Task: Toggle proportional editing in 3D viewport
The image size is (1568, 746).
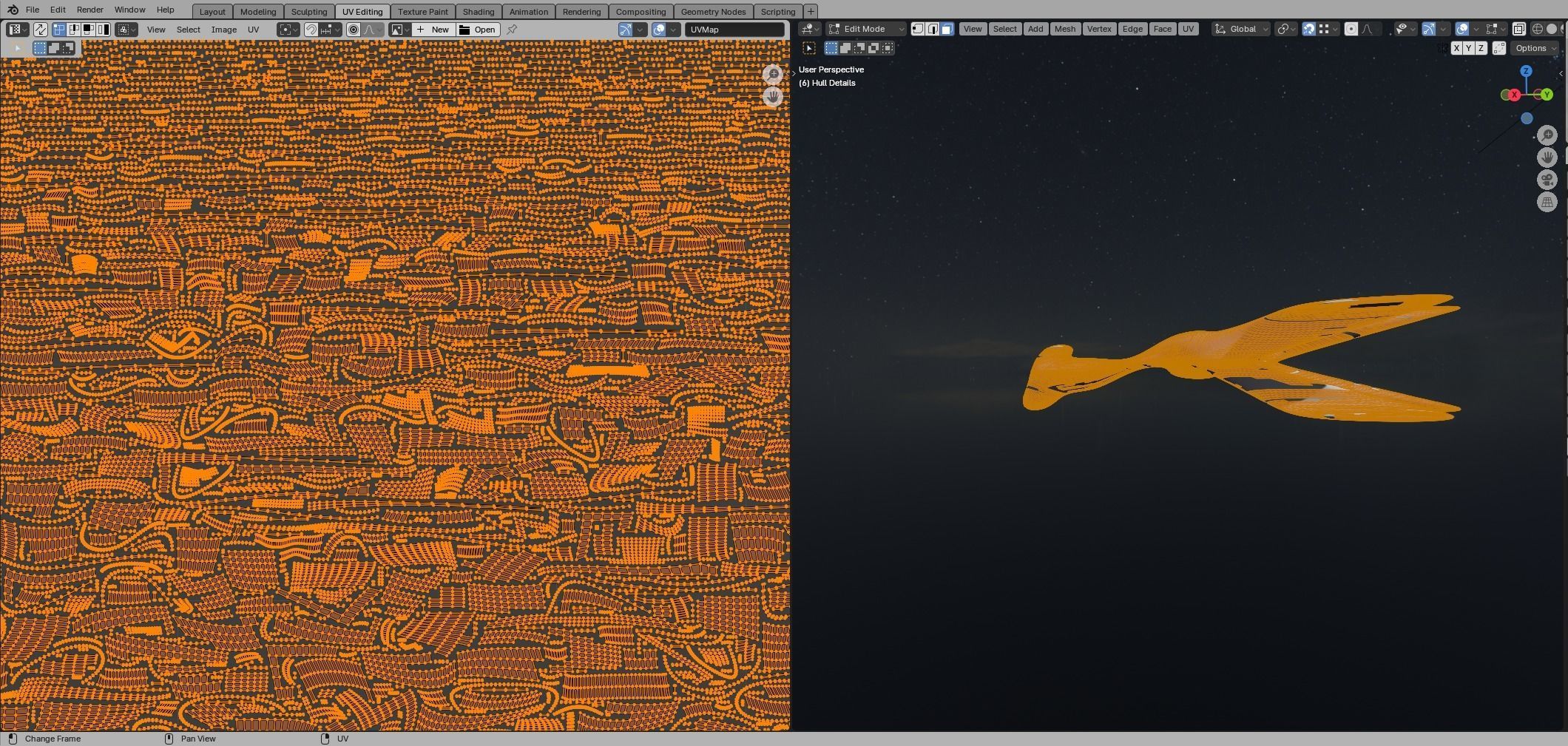Action: 1351,29
